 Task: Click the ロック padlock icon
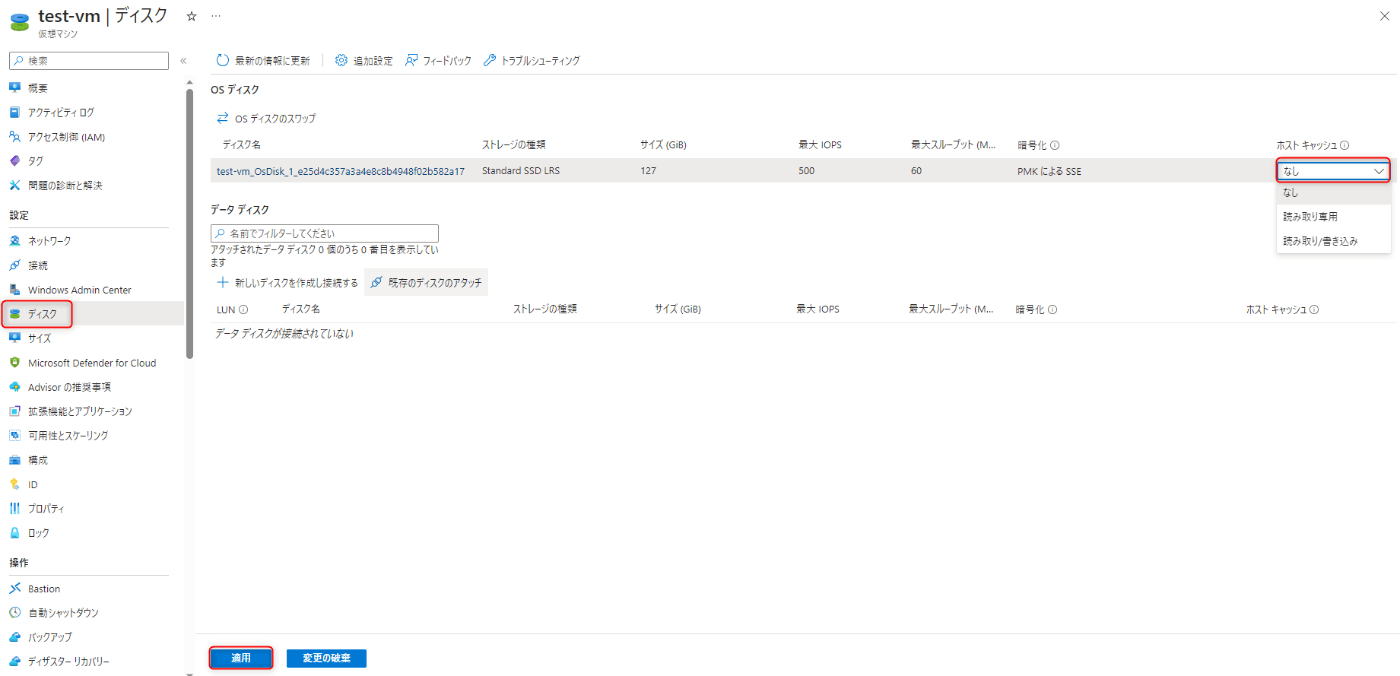15,533
